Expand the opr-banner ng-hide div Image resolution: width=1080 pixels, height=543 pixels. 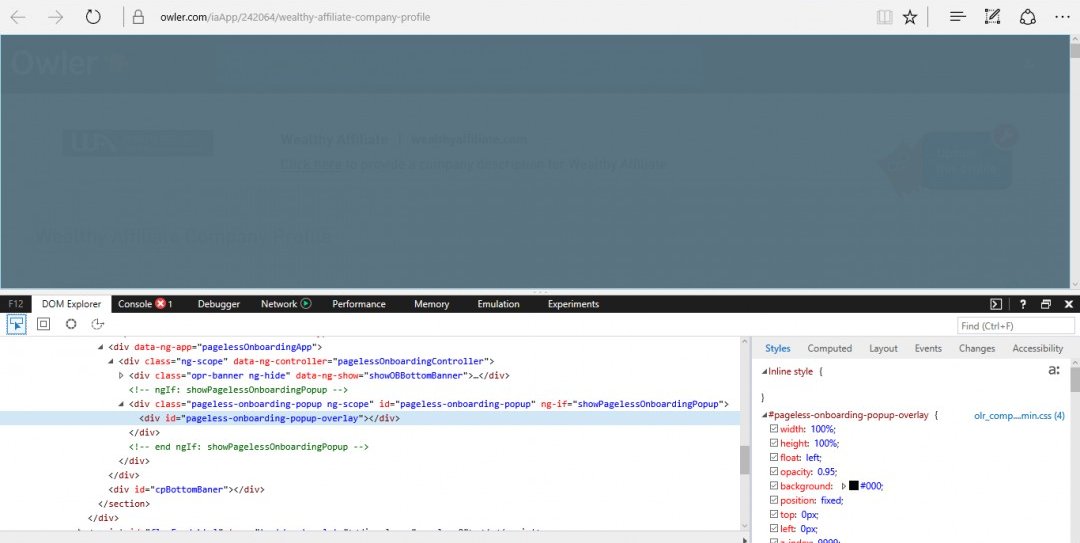(x=121, y=376)
